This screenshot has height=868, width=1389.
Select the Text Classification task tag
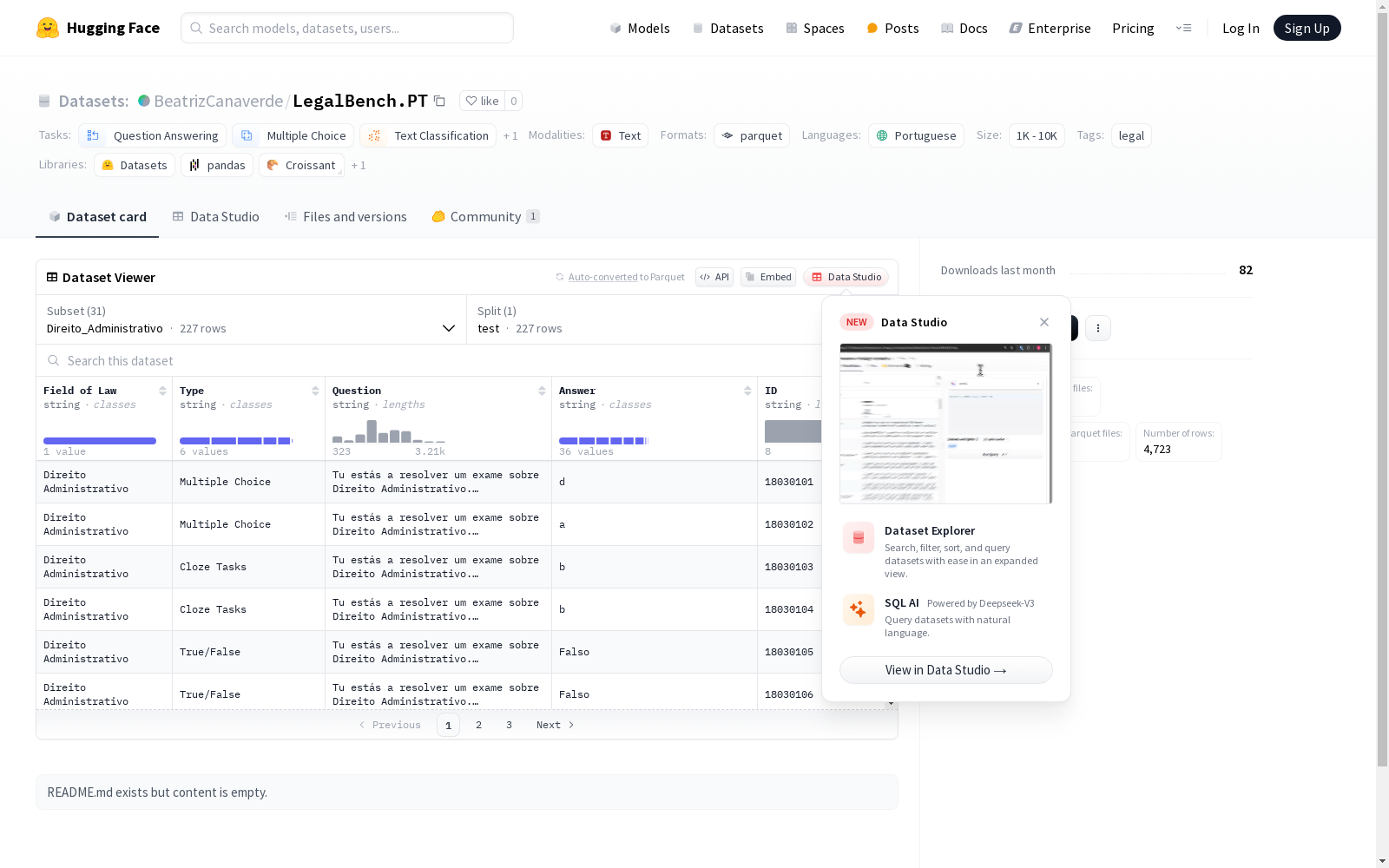tap(428, 135)
